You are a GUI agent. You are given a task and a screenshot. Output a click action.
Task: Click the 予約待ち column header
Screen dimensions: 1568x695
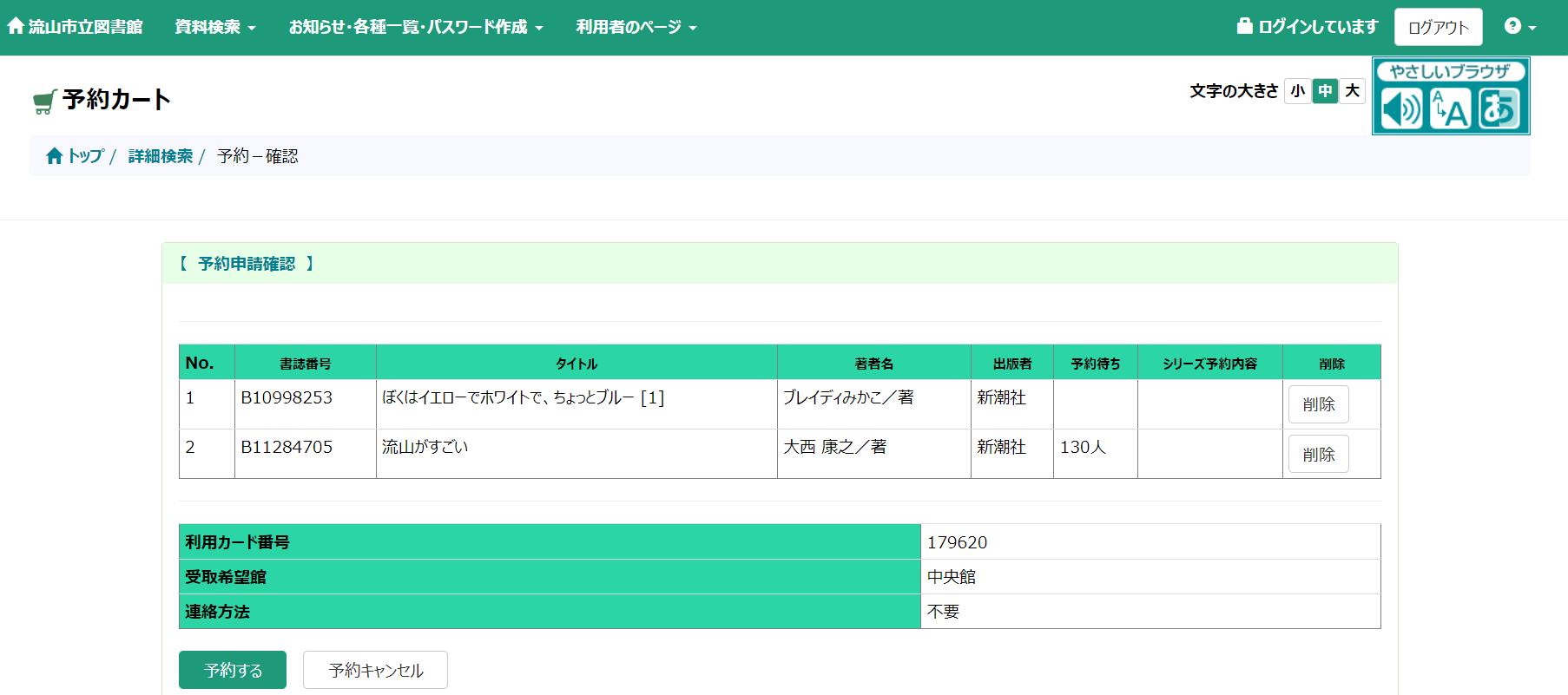(x=1096, y=364)
